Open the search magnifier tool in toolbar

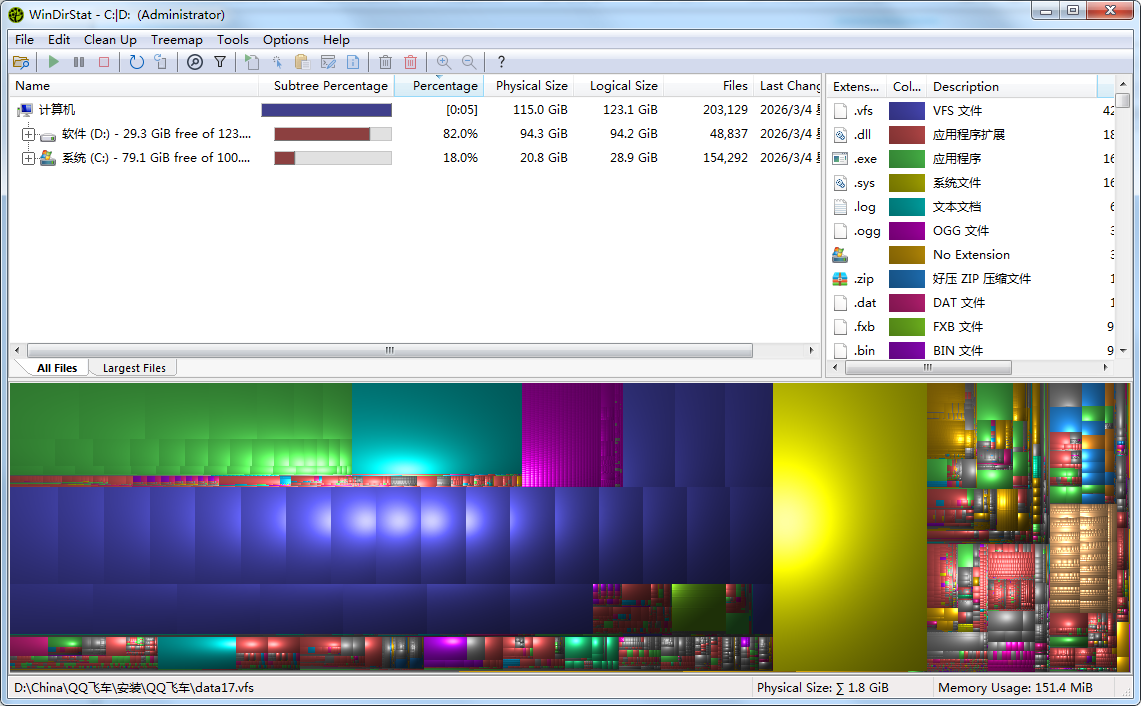point(195,62)
